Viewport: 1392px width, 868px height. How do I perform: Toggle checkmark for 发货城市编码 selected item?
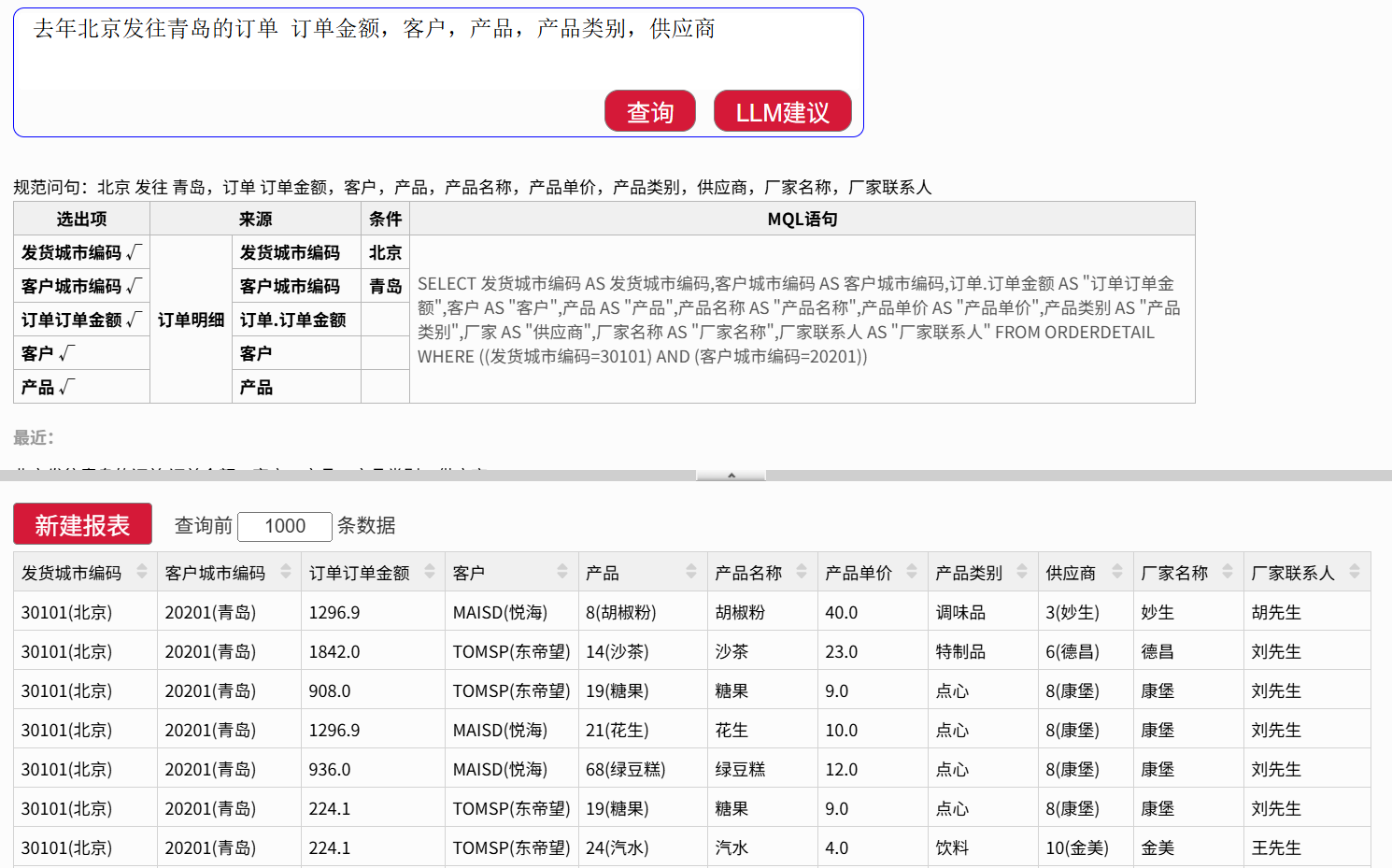pos(135,252)
